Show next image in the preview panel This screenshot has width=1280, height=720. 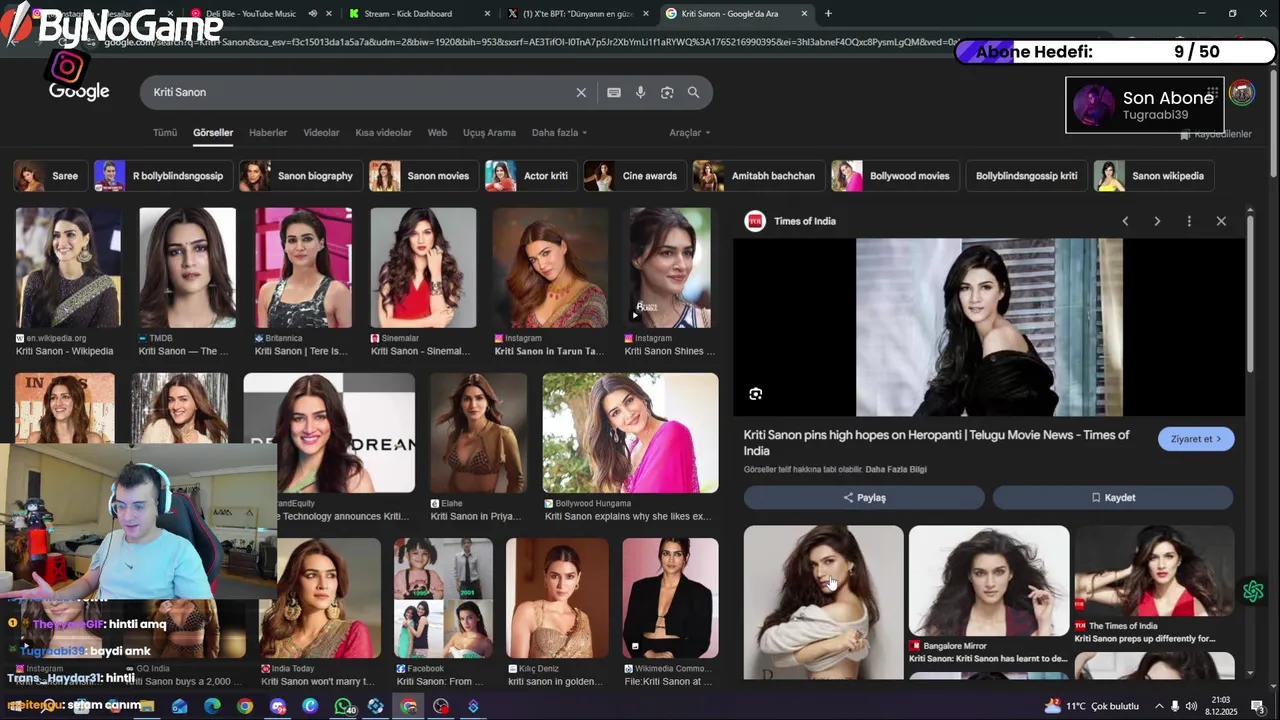(1157, 221)
